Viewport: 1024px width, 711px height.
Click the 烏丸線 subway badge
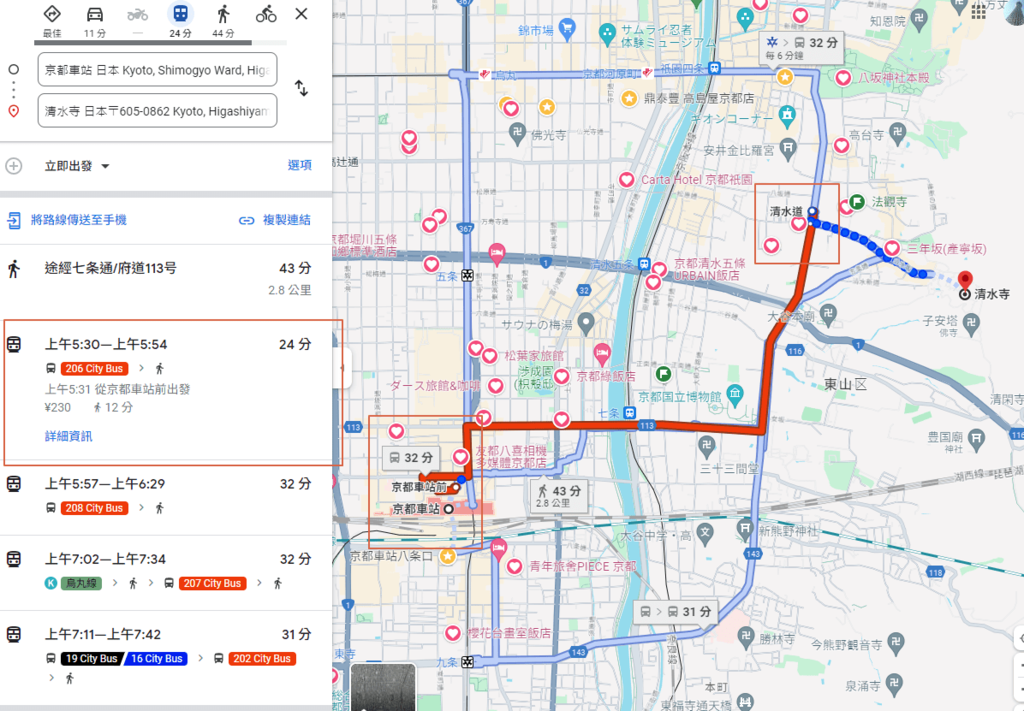coord(80,583)
